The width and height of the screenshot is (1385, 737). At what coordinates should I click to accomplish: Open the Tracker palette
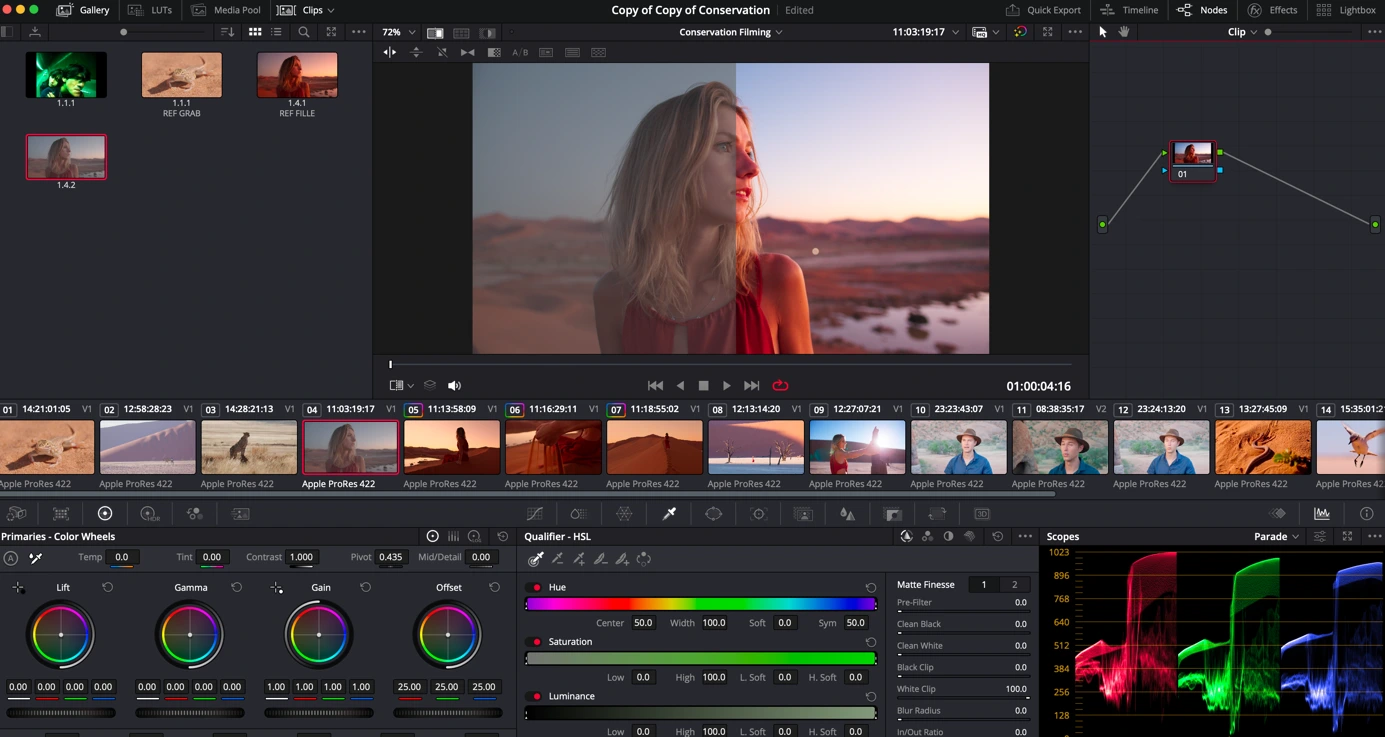pos(757,513)
